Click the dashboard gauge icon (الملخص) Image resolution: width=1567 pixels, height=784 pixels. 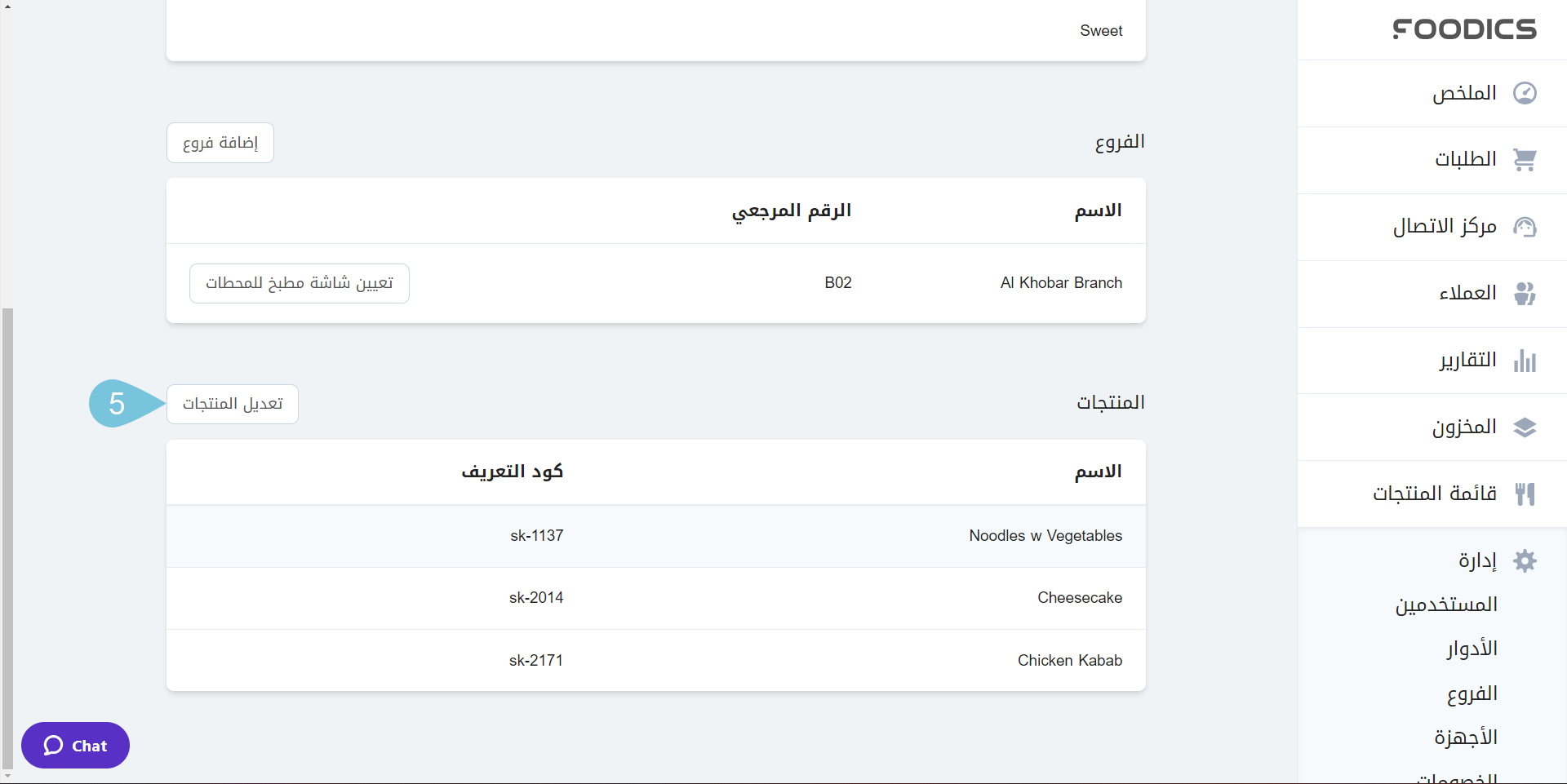(1525, 93)
